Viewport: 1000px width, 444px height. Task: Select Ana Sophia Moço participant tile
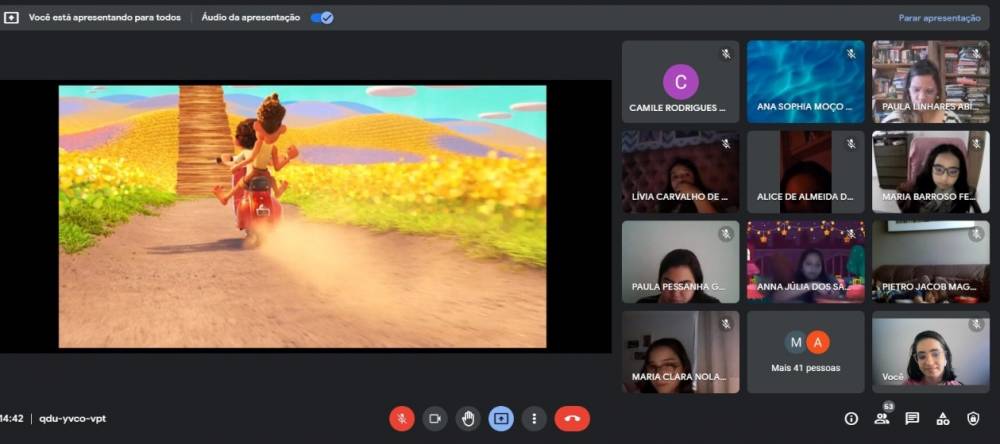point(805,81)
